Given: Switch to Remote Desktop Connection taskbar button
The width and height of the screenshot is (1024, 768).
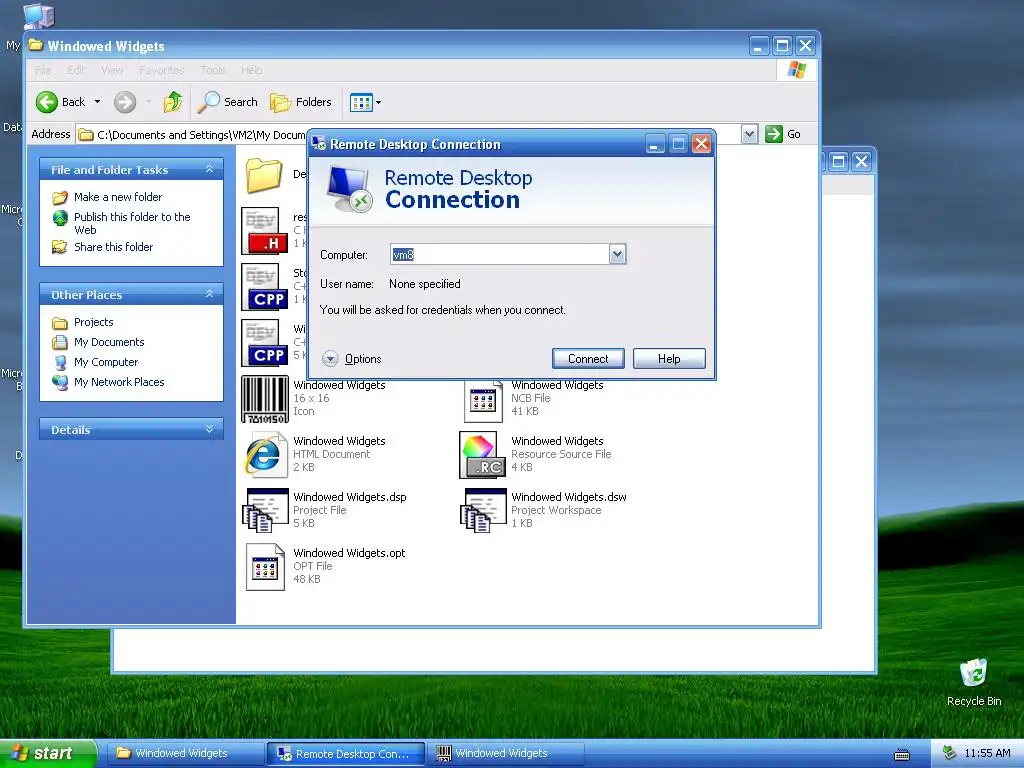Looking at the screenshot, I should [346, 754].
